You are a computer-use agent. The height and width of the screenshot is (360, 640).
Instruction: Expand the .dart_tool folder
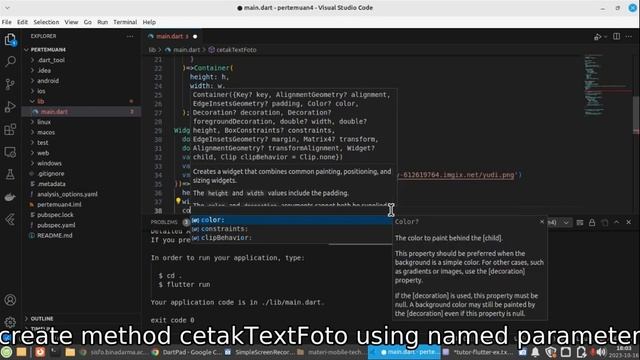[x=81, y=60]
